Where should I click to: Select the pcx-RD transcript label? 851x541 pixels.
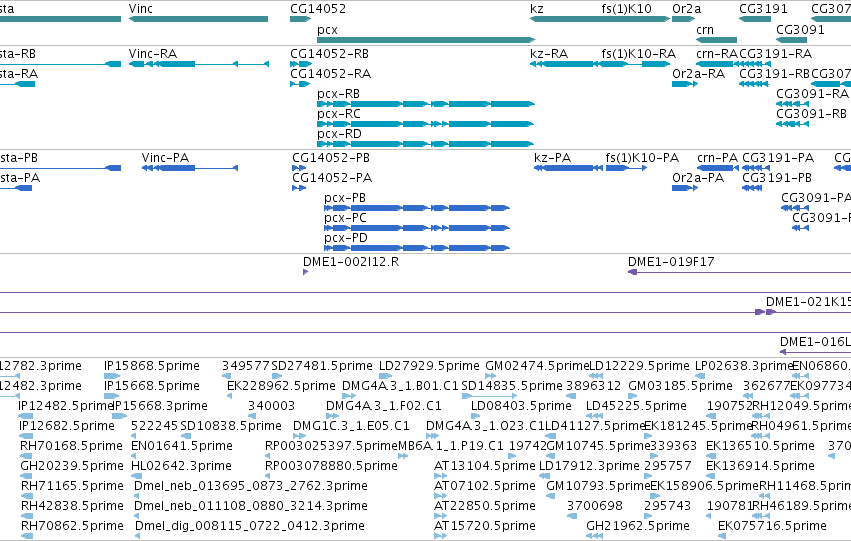click(339, 134)
